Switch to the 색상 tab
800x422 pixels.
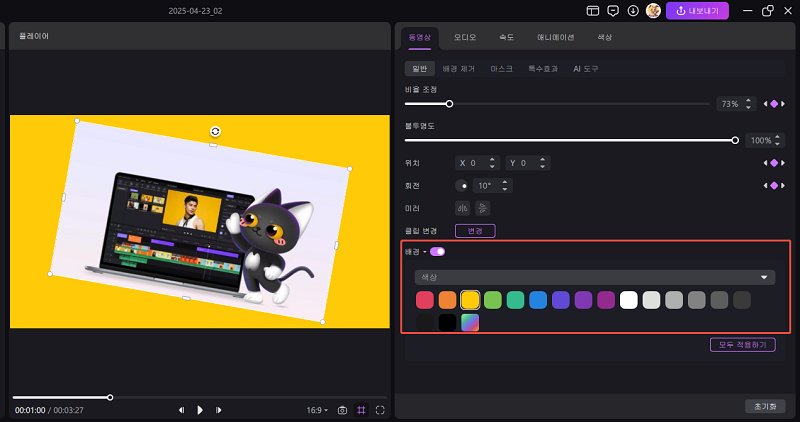click(x=605, y=37)
